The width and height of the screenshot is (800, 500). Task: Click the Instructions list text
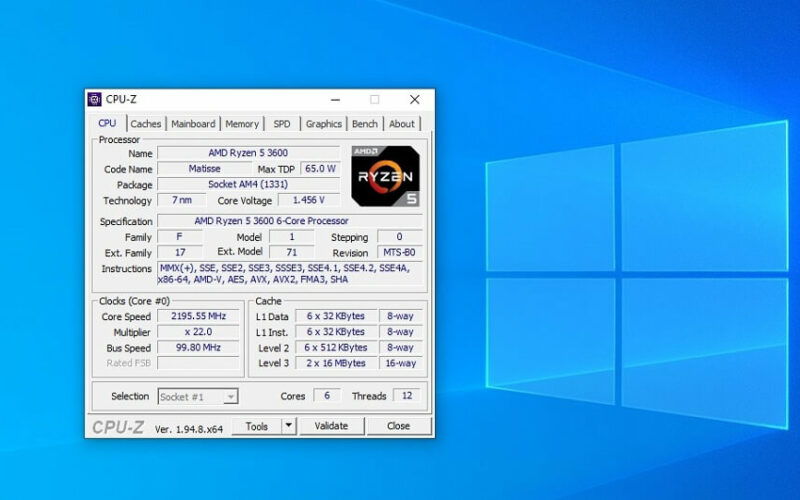pos(290,273)
